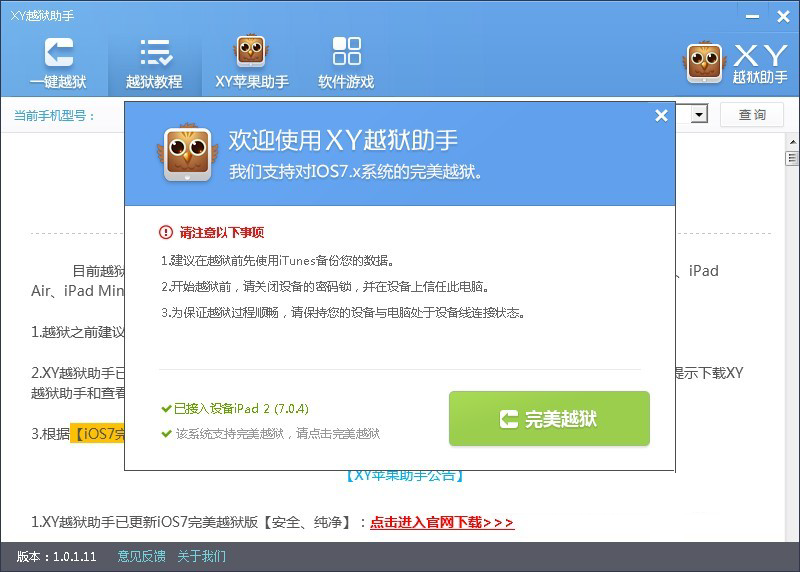Click the 【XY苹果助手公告】 heading
The image size is (800, 572).
[x=405, y=476]
